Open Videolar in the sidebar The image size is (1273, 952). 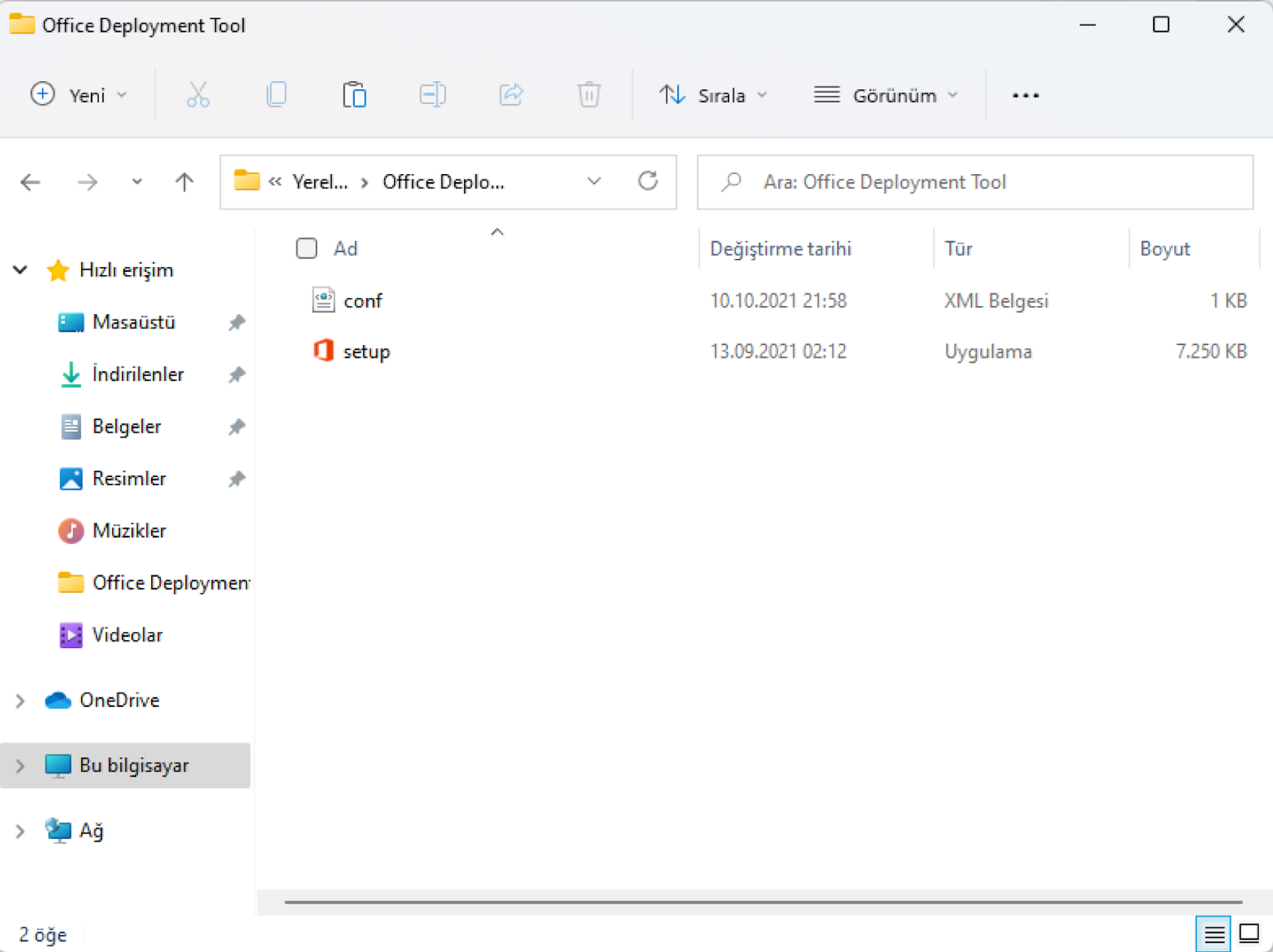tap(127, 635)
